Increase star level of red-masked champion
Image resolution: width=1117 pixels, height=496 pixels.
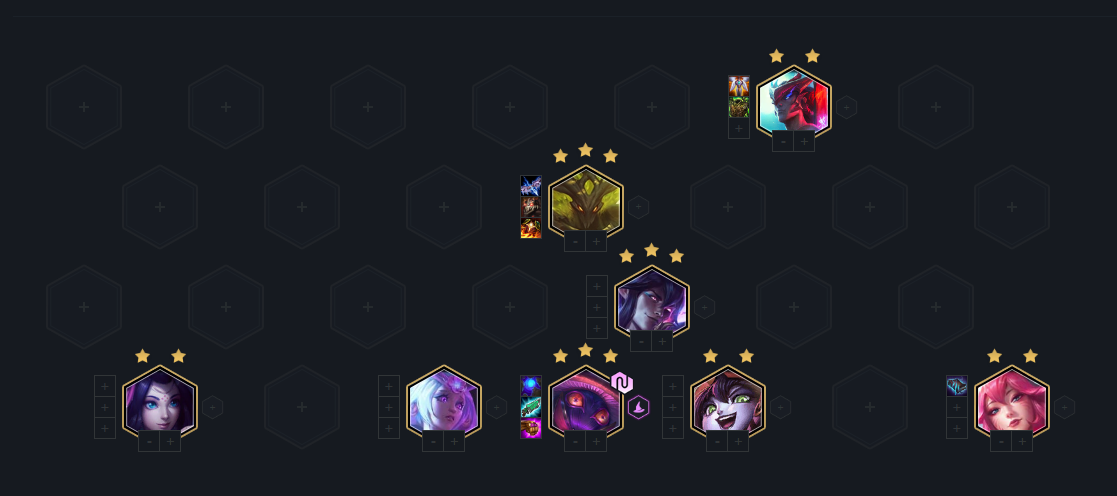(804, 141)
